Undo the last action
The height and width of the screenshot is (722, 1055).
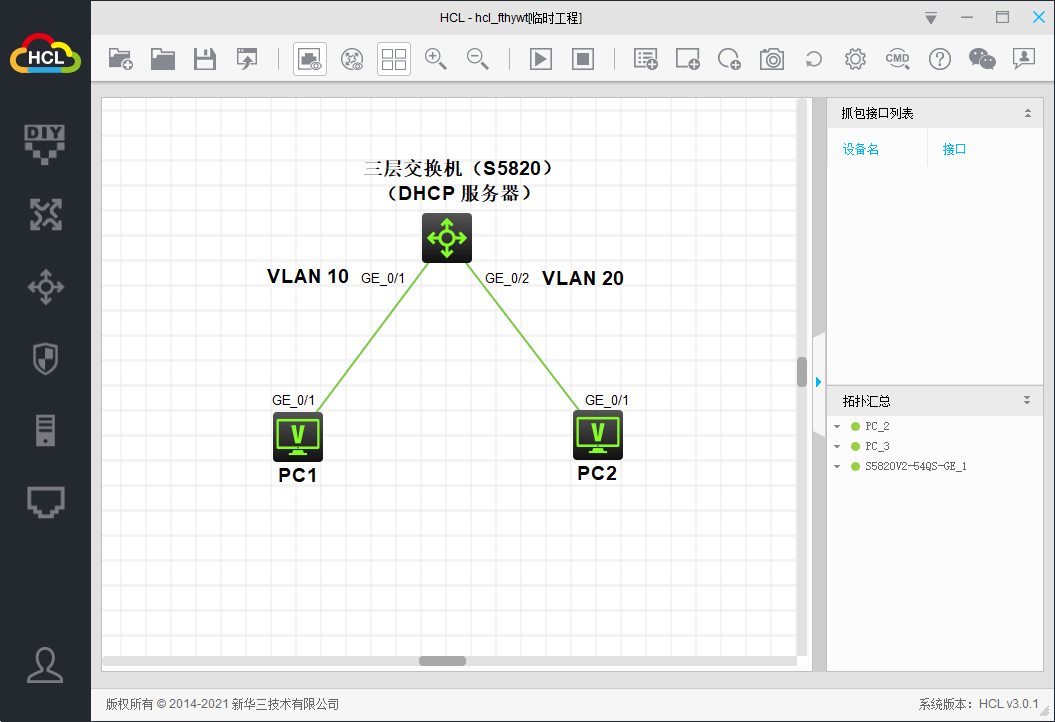click(813, 59)
